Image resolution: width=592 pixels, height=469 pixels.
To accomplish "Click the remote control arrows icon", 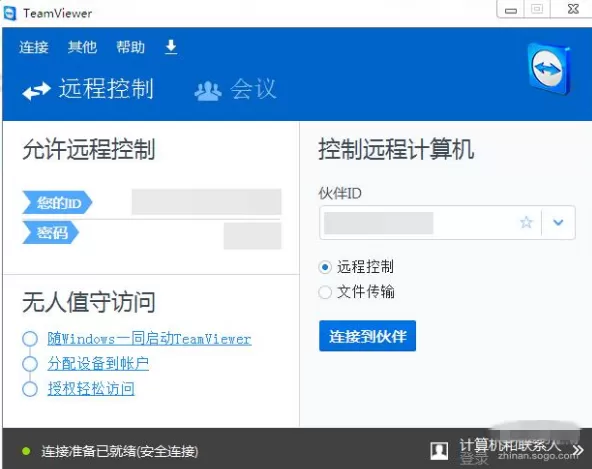I will click(36, 91).
